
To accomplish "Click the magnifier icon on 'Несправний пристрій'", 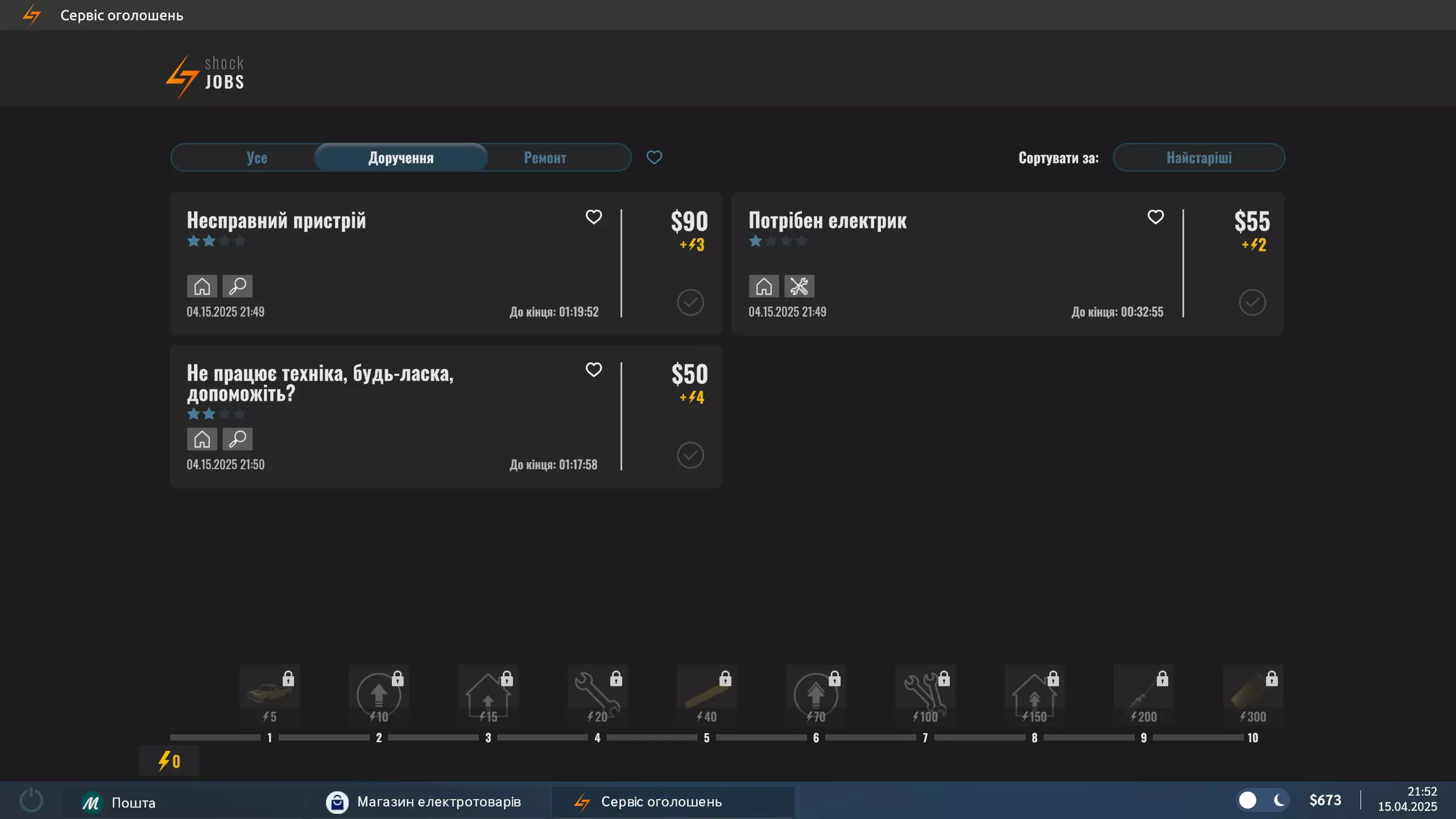I will pos(237,286).
